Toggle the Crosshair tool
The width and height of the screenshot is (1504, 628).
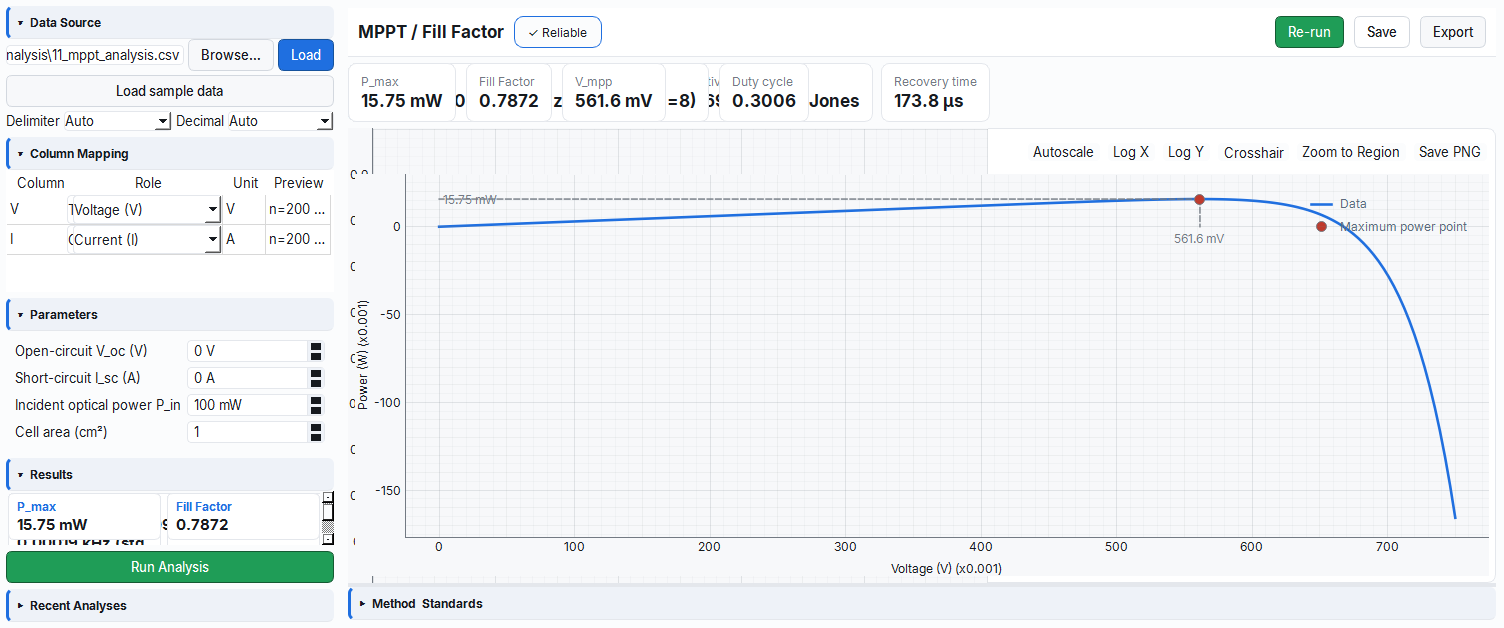pyautogui.click(x=1254, y=152)
